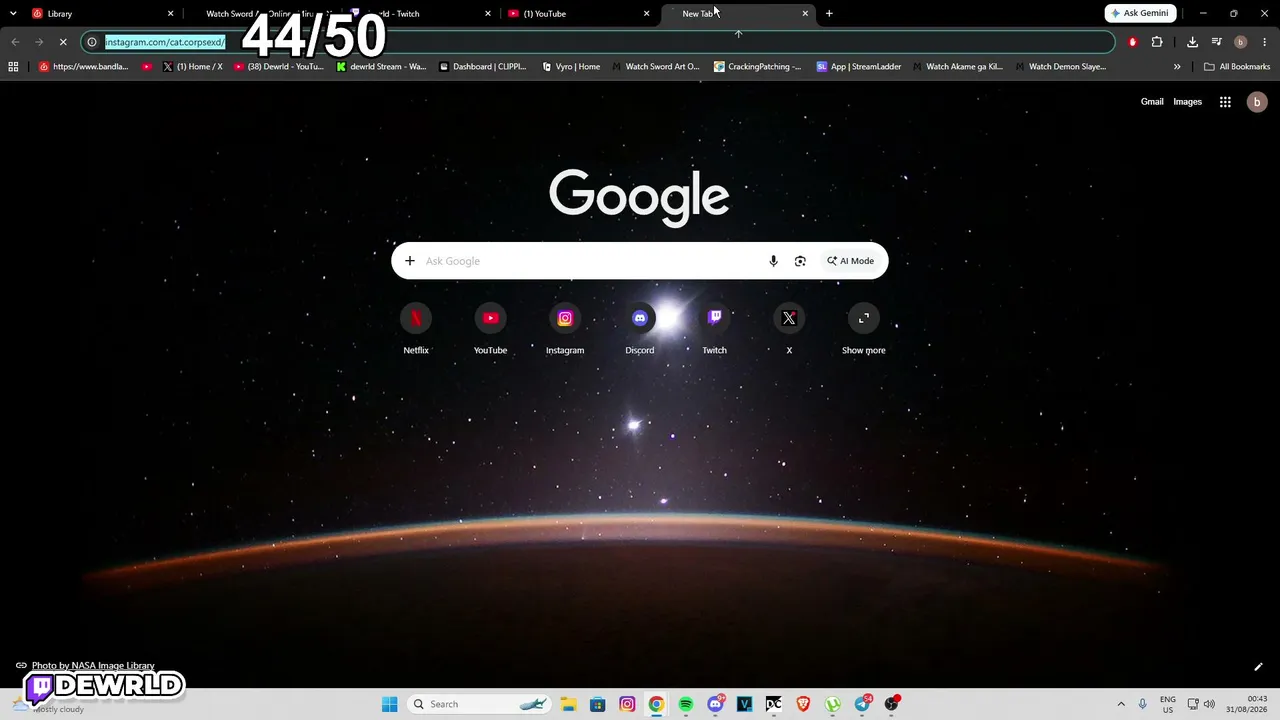Open the Extensions puzzle-piece menu

click(1157, 42)
